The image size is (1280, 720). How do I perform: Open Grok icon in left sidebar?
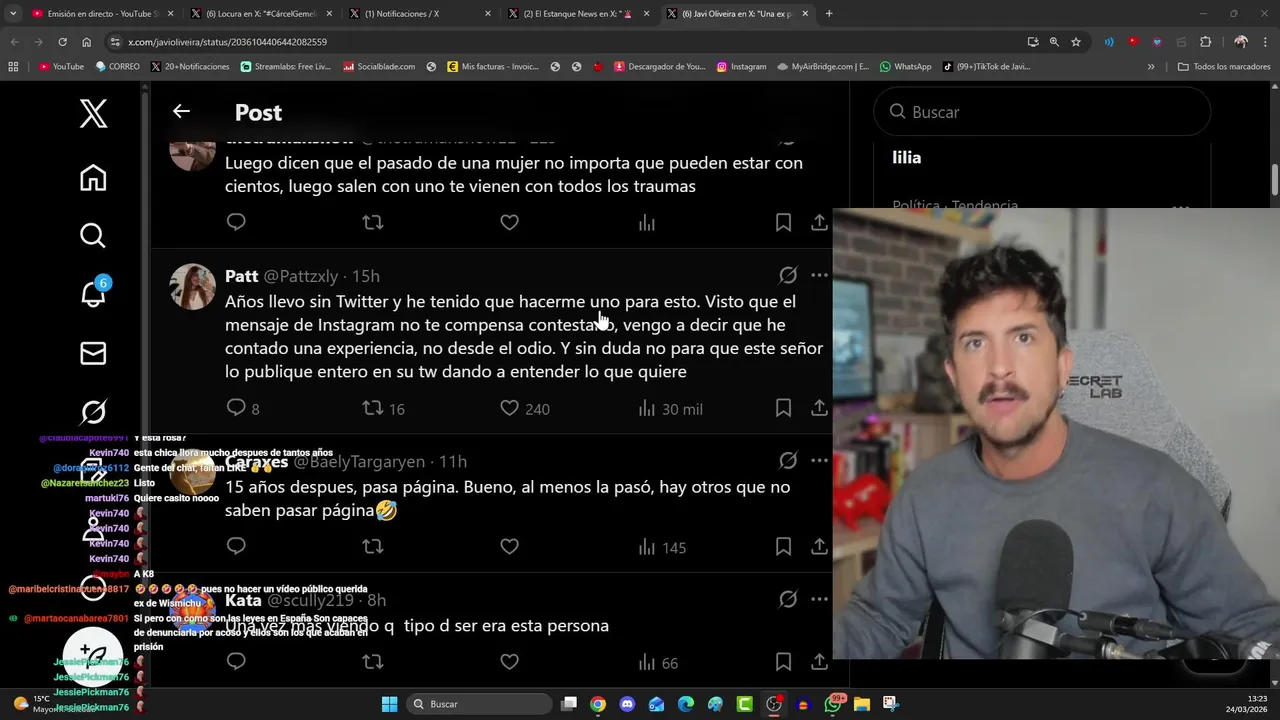[x=93, y=412]
